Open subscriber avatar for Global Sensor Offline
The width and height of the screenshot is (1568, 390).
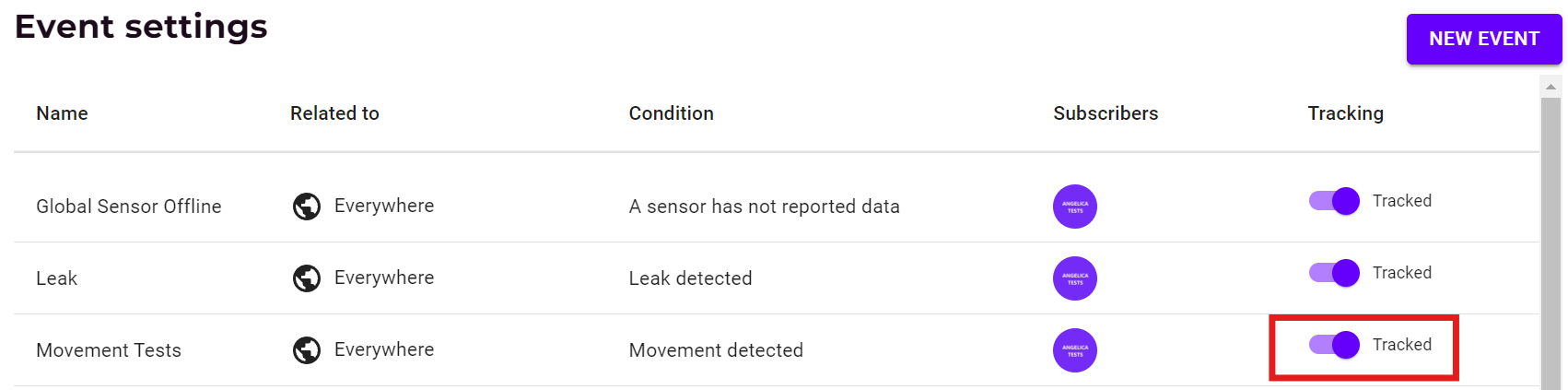[1074, 207]
